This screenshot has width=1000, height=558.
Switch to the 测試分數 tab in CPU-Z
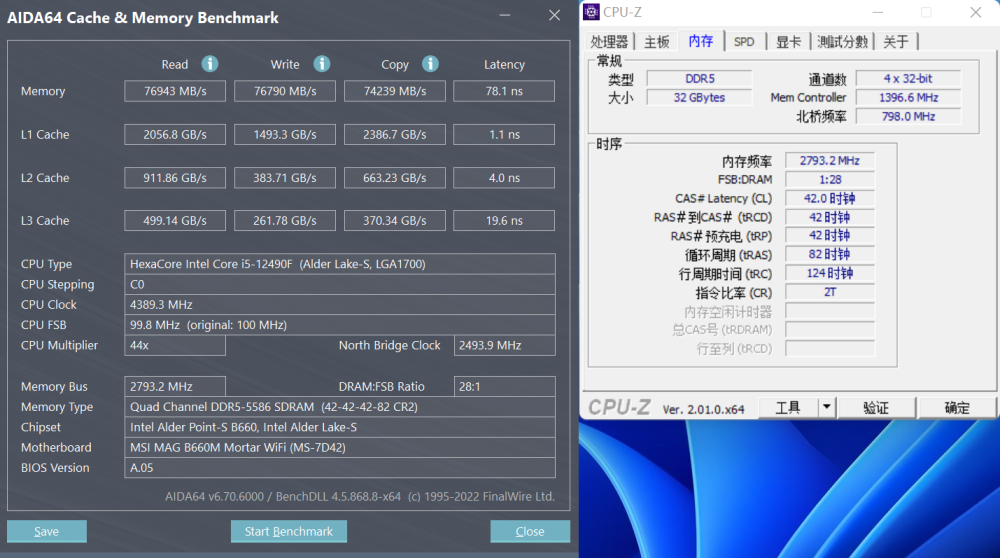tap(842, 42)
